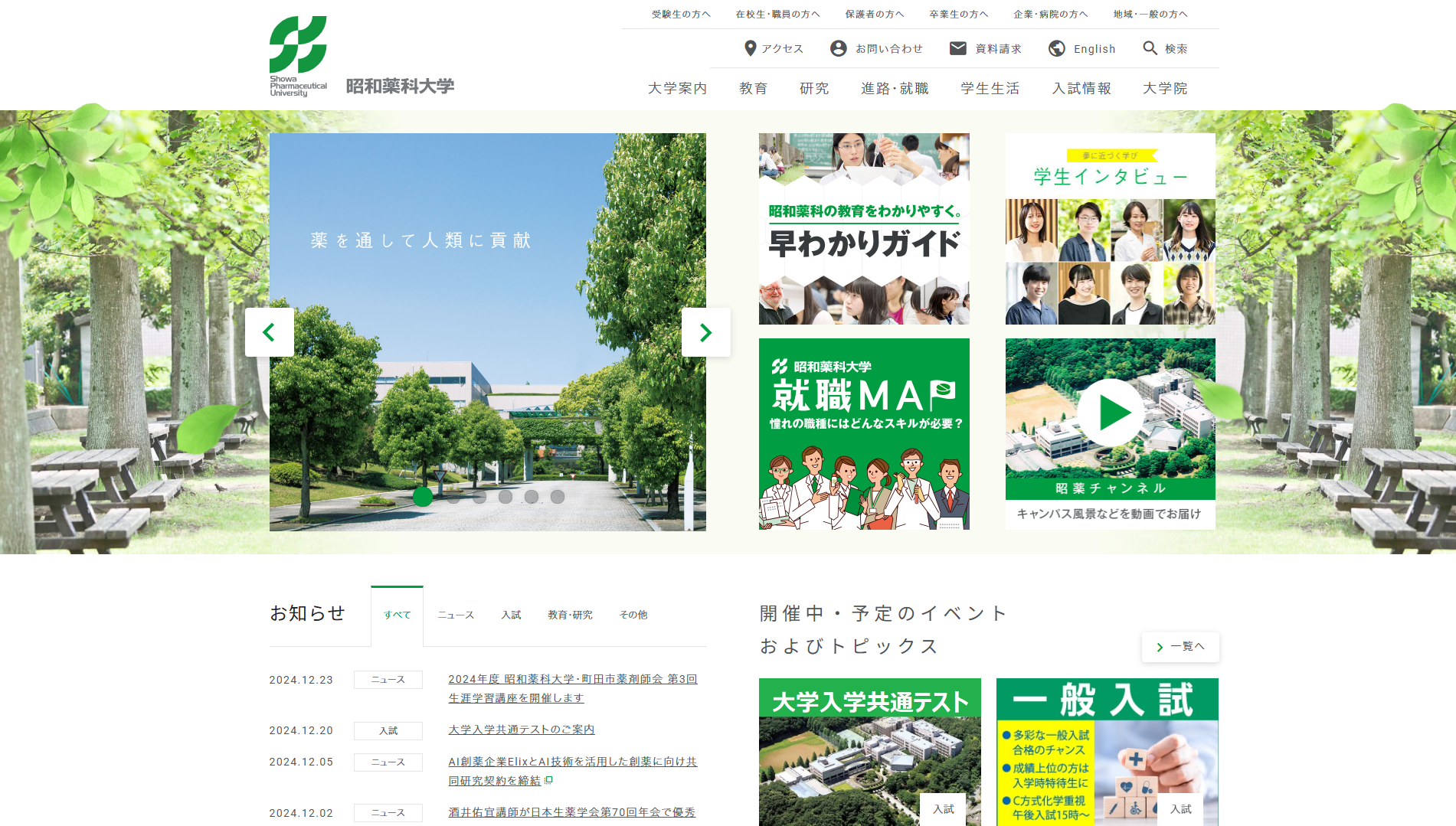Viewport: 1456px width, 826px height.
Task: Select the すべて news tab
Action: (397, 615)
